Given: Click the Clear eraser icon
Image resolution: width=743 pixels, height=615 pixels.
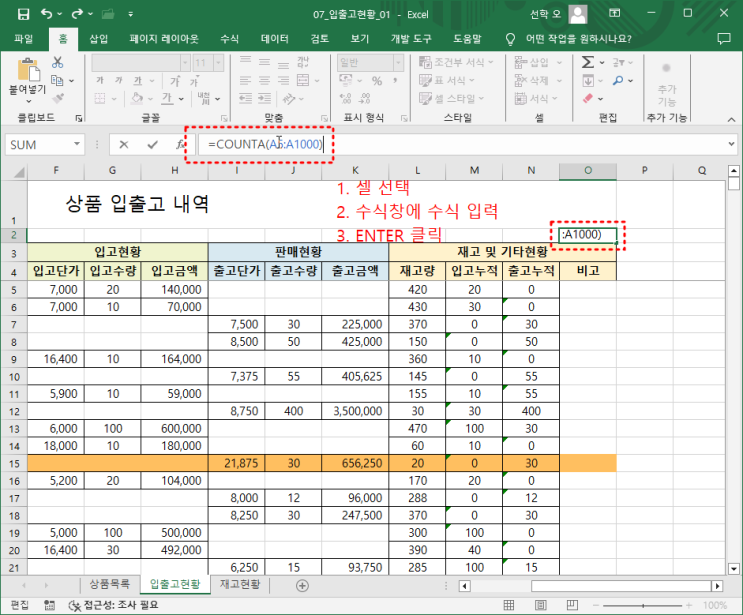Looking at the screenshot, I should 588,98.
